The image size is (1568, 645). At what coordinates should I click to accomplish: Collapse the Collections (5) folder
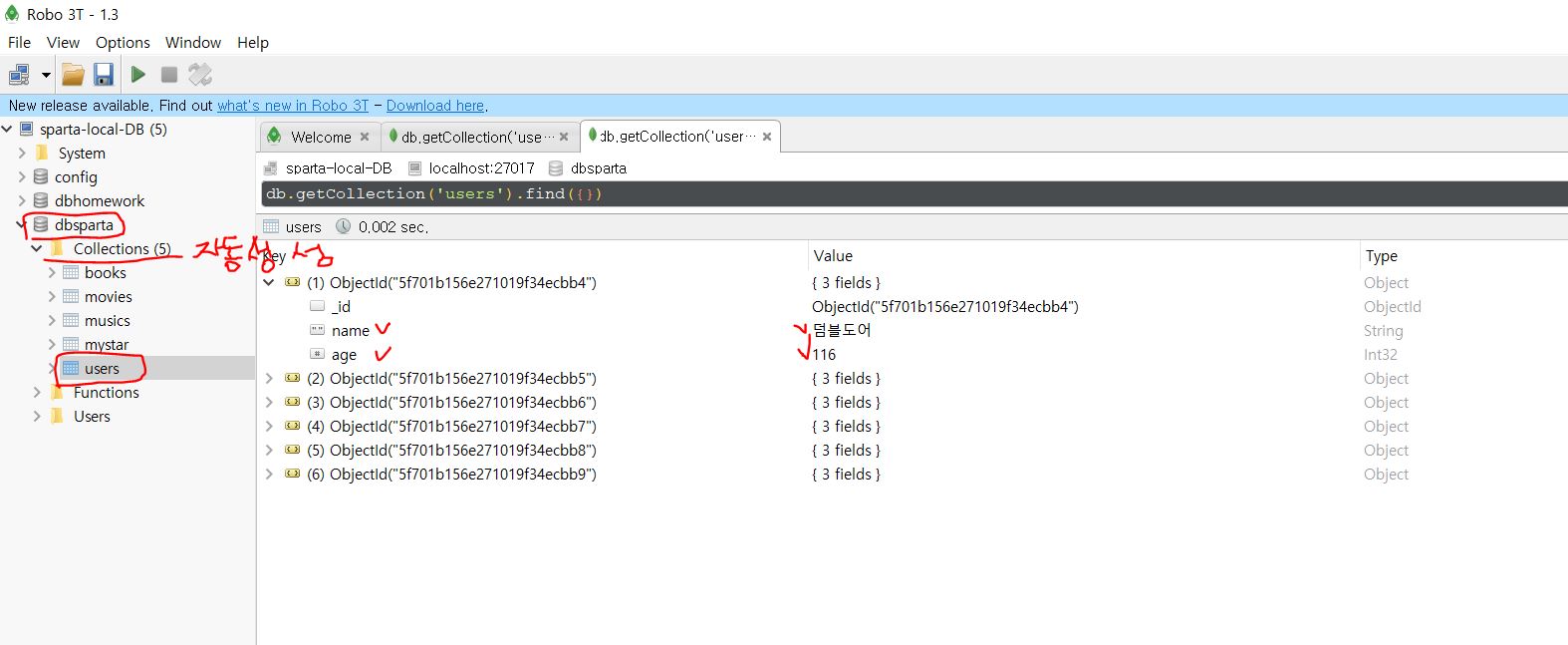pyautogui.click(x=37, y=248)
